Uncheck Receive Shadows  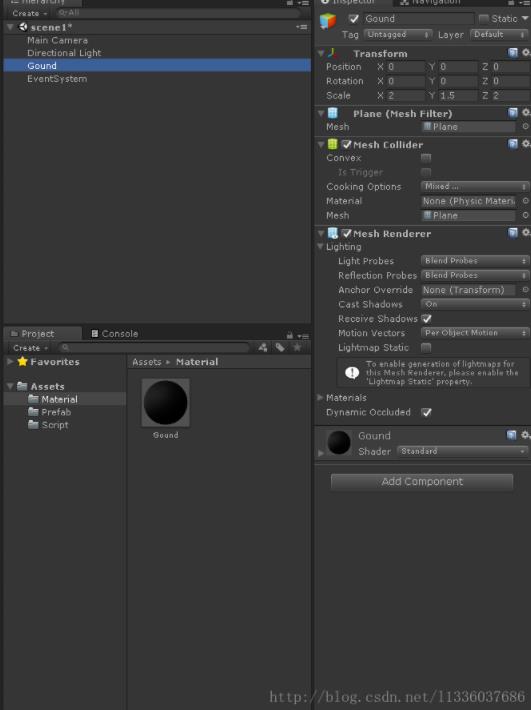[426, 319]
